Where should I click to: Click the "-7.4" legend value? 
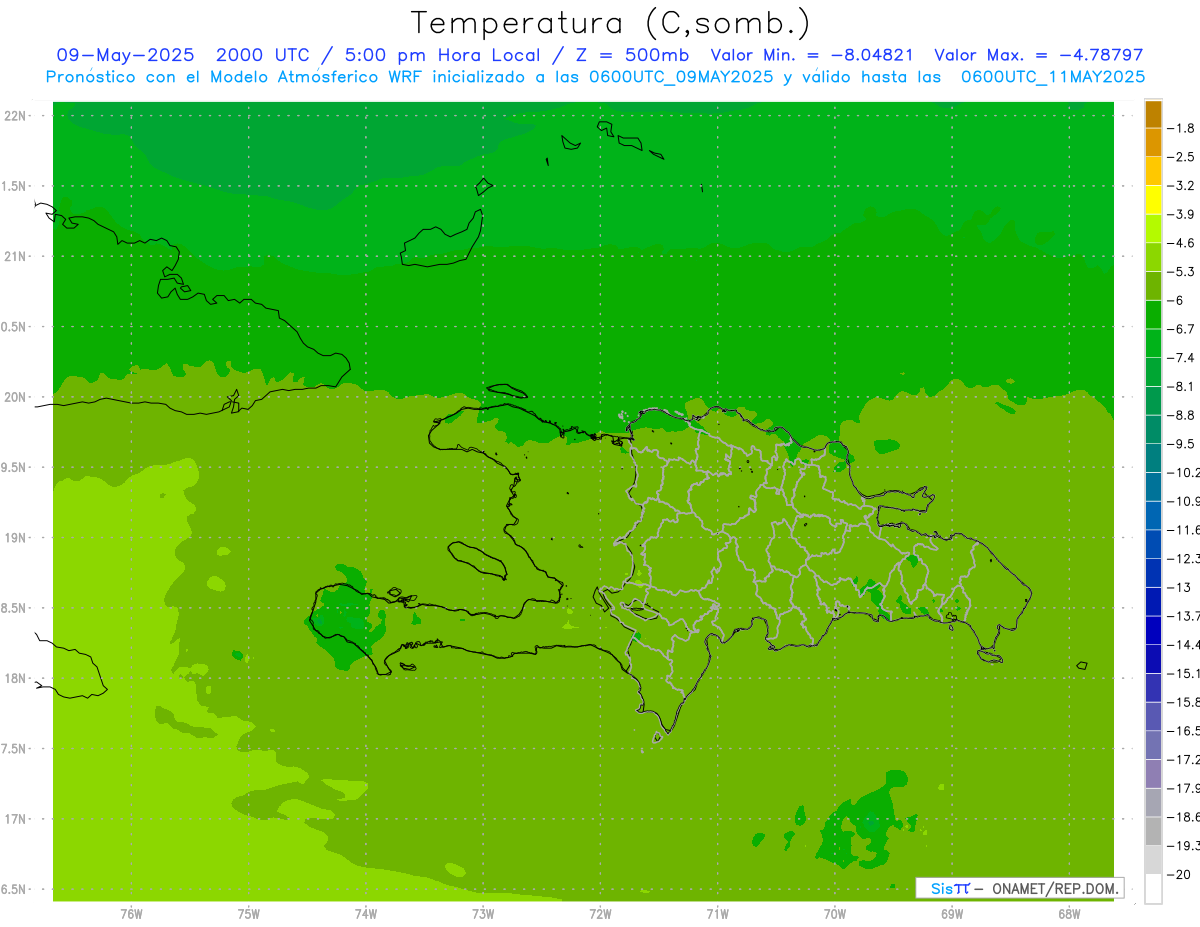click(x=1181, y=357)
